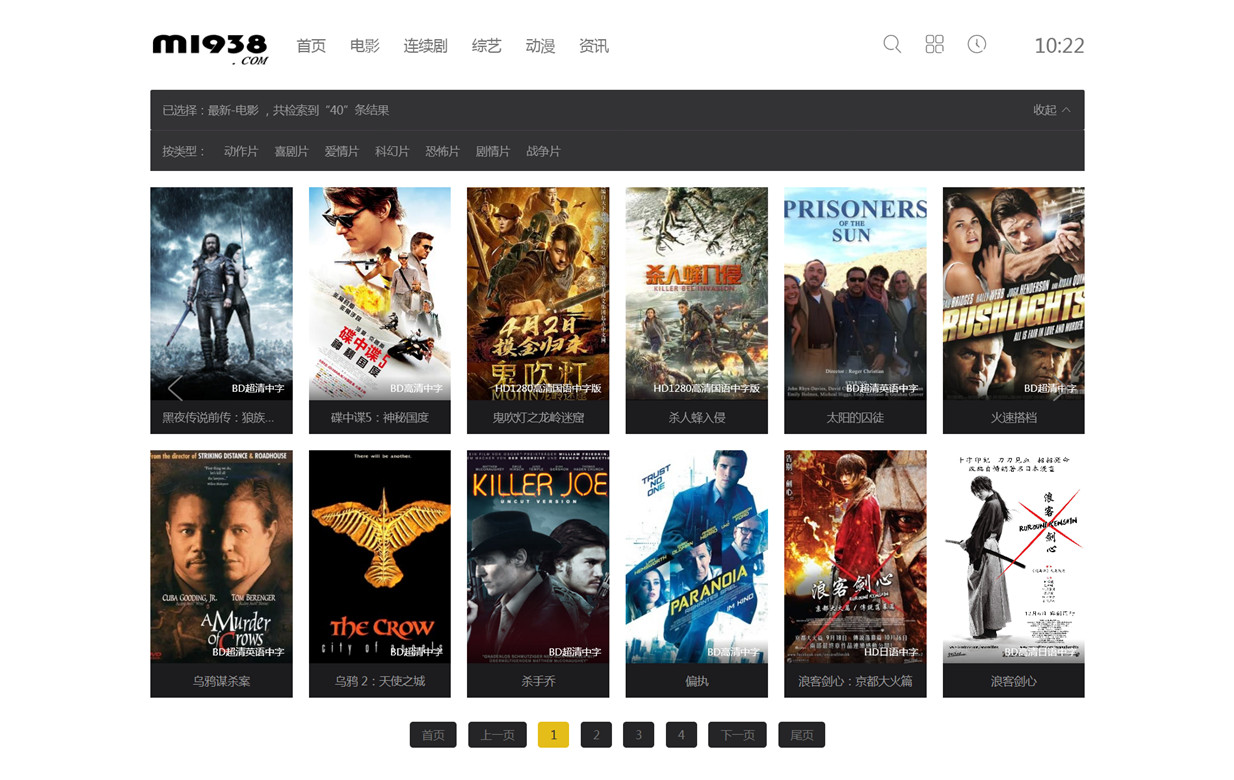Go to previous page with 上一页
Image resolution: width=1234 pixels, height=780 pixels.
497,735
